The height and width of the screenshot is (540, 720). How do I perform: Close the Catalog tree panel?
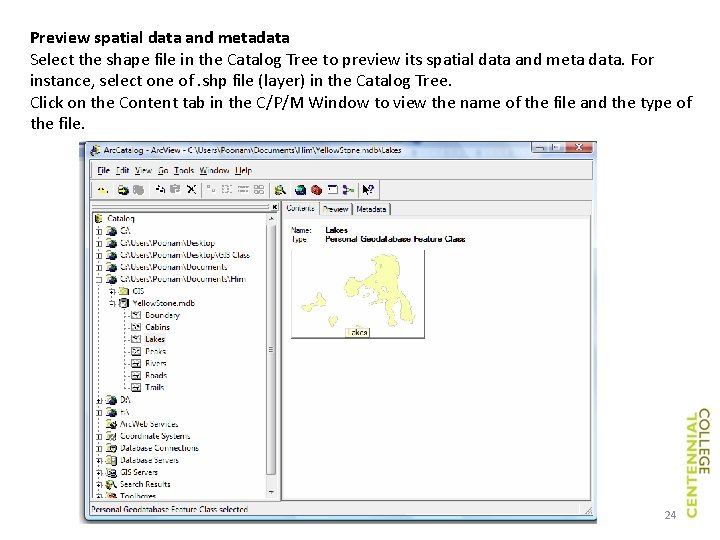(275, 207)
